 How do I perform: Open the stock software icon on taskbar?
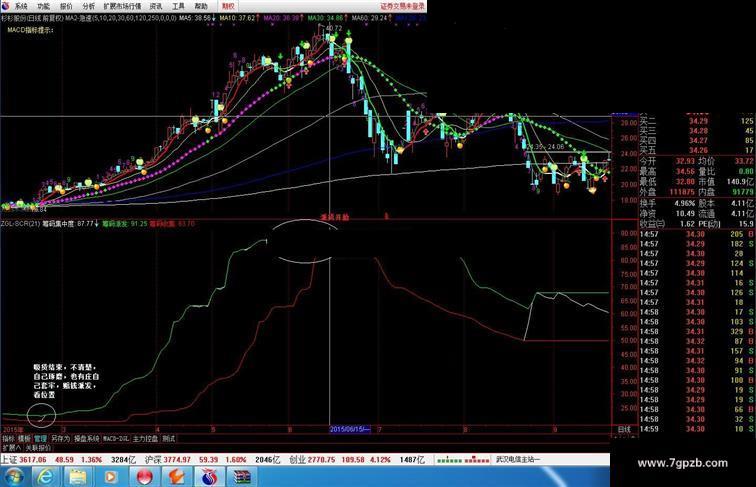[209, 476]
